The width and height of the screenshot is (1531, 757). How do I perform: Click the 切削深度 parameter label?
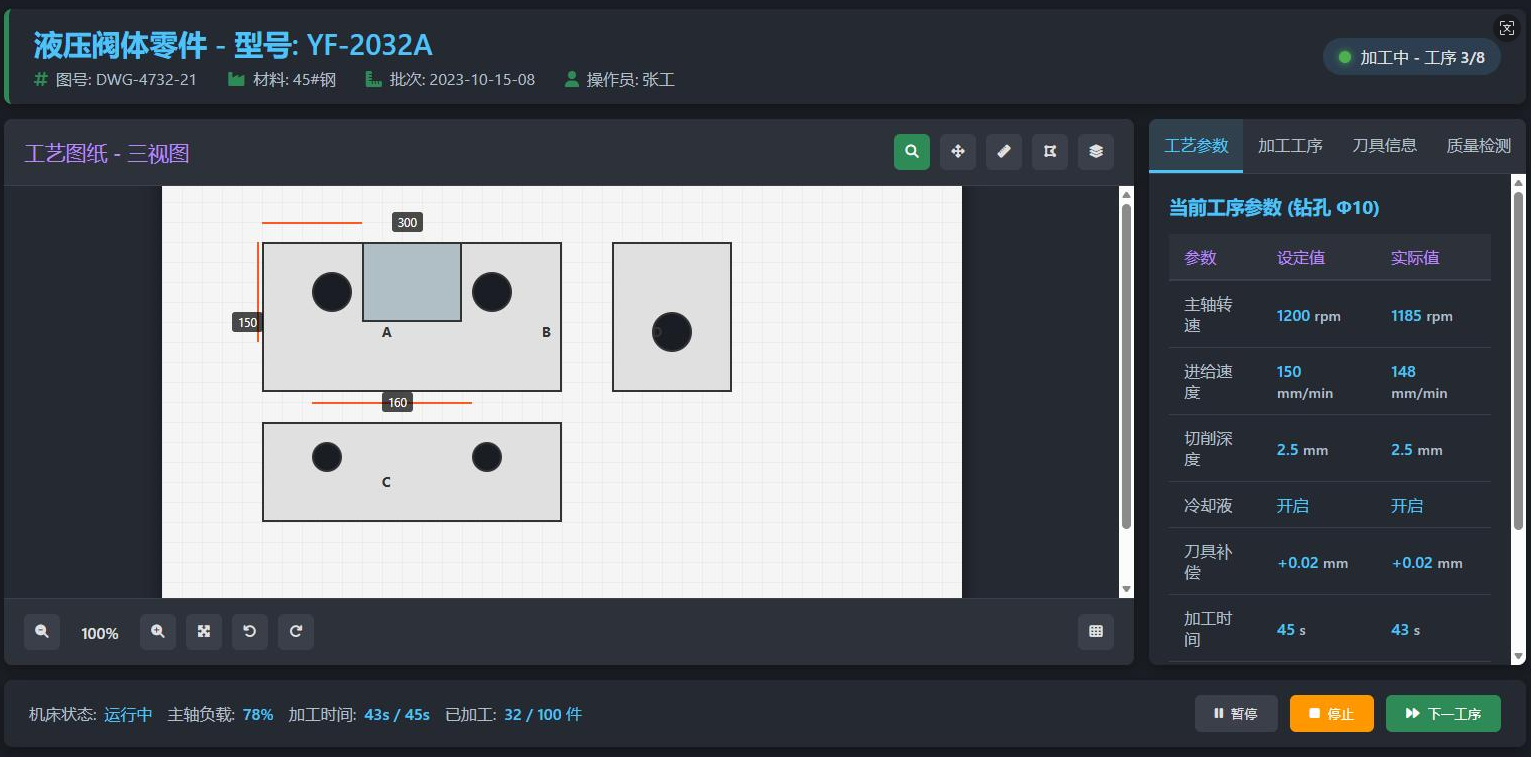coord(1208,448)
